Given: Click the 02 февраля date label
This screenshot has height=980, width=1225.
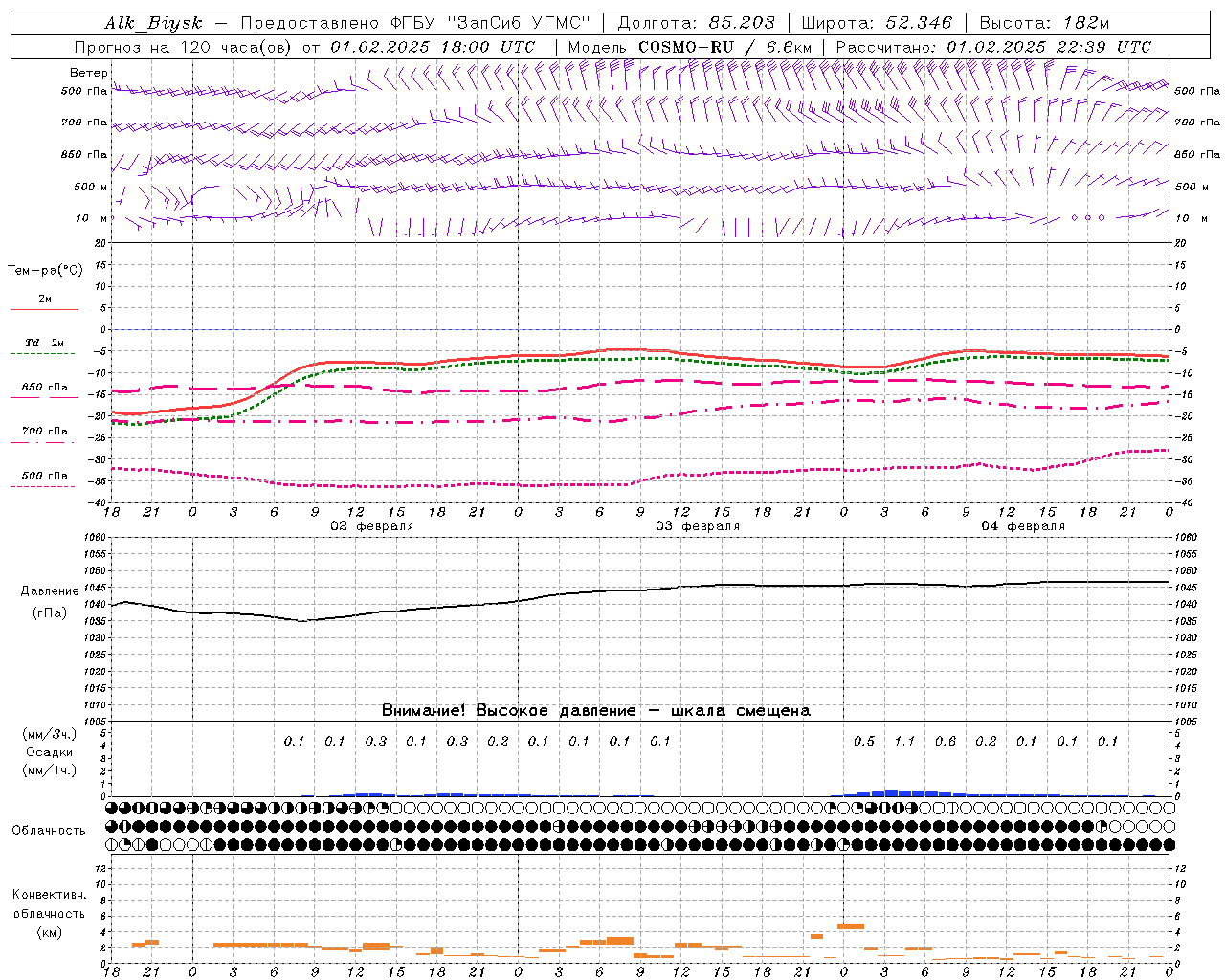Looking at the screenshot, I should point(372,526).
